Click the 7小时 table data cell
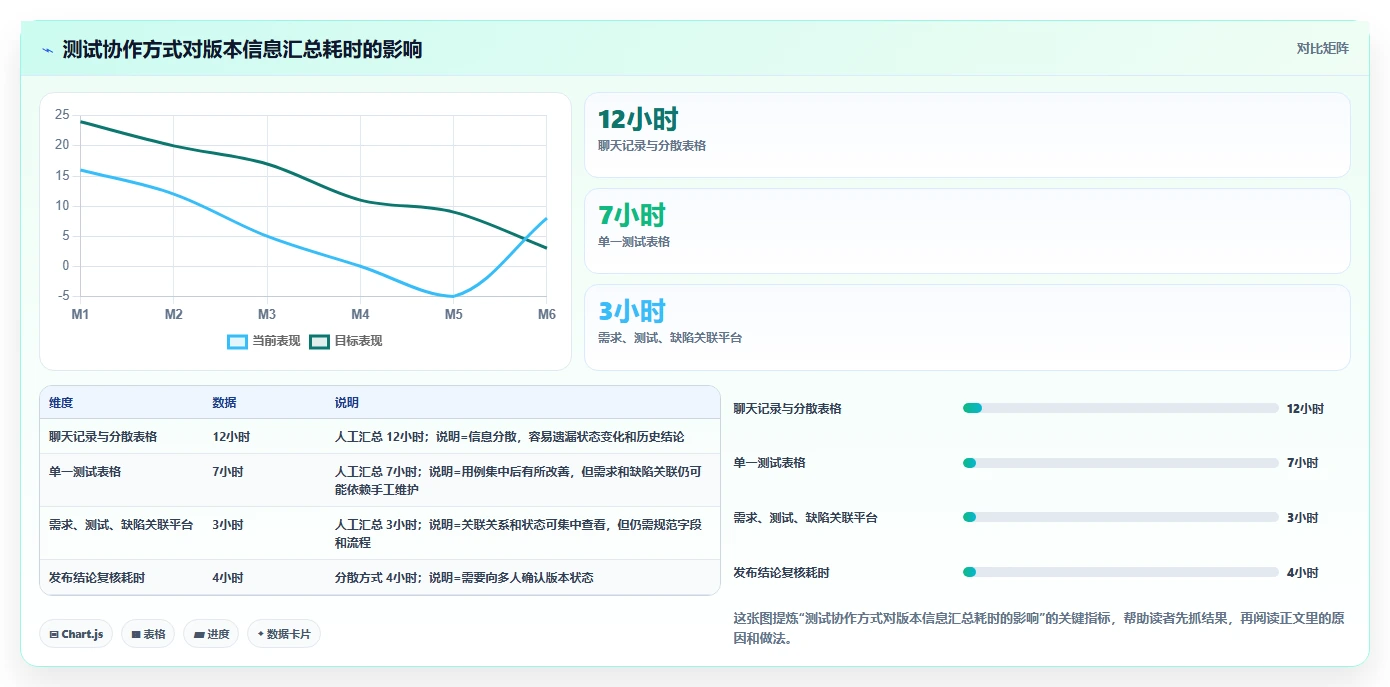Viewport: 1390px width, 687px height. [228, 472]
